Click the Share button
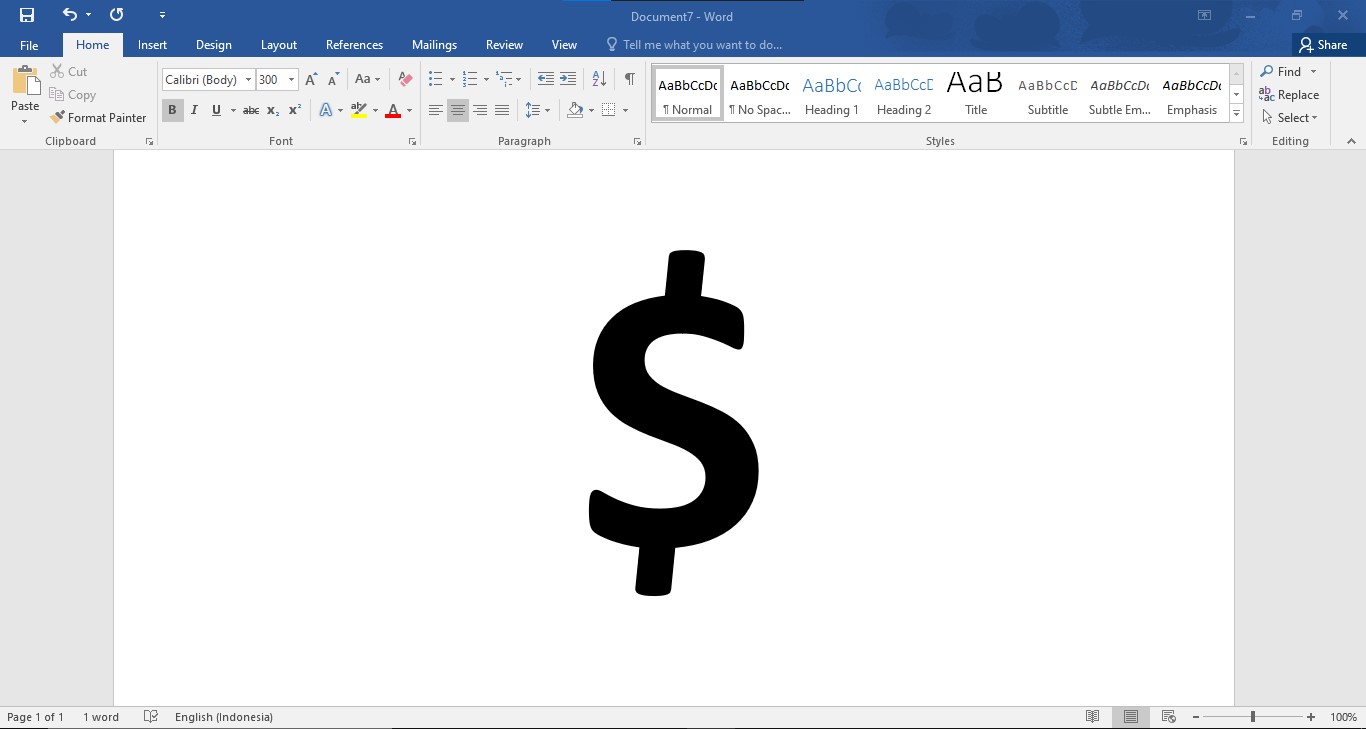This screenshot has width=1366, height=729. point(1322,45)
